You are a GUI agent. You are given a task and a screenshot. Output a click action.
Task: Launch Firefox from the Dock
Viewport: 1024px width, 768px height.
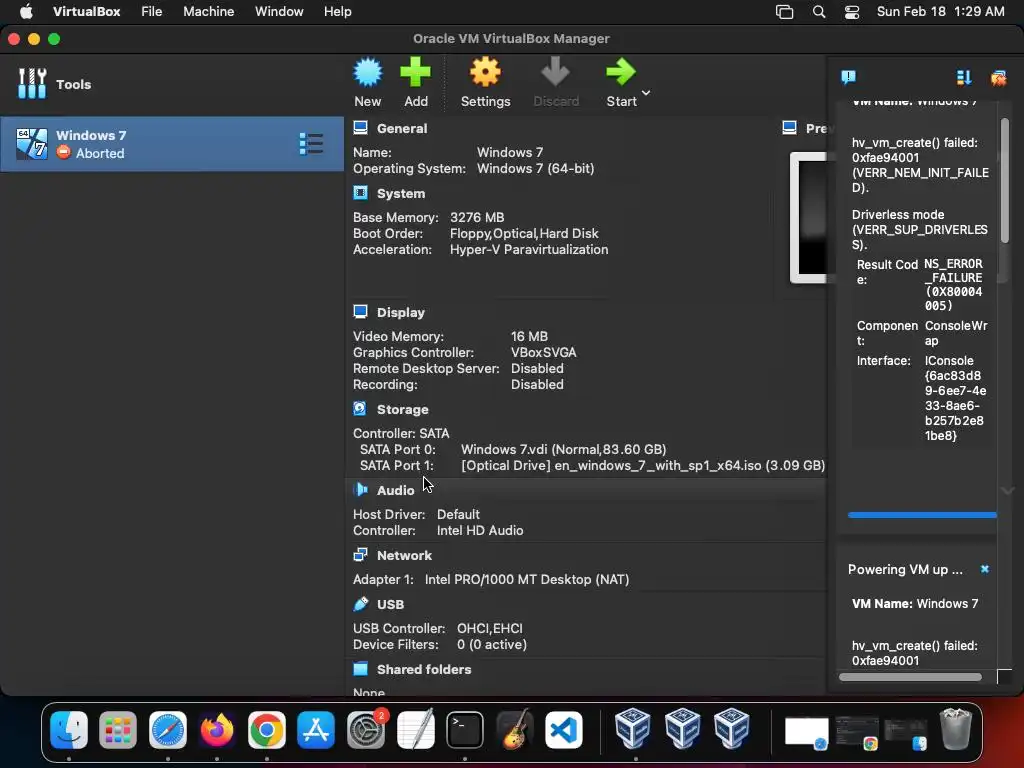[217, 729]
